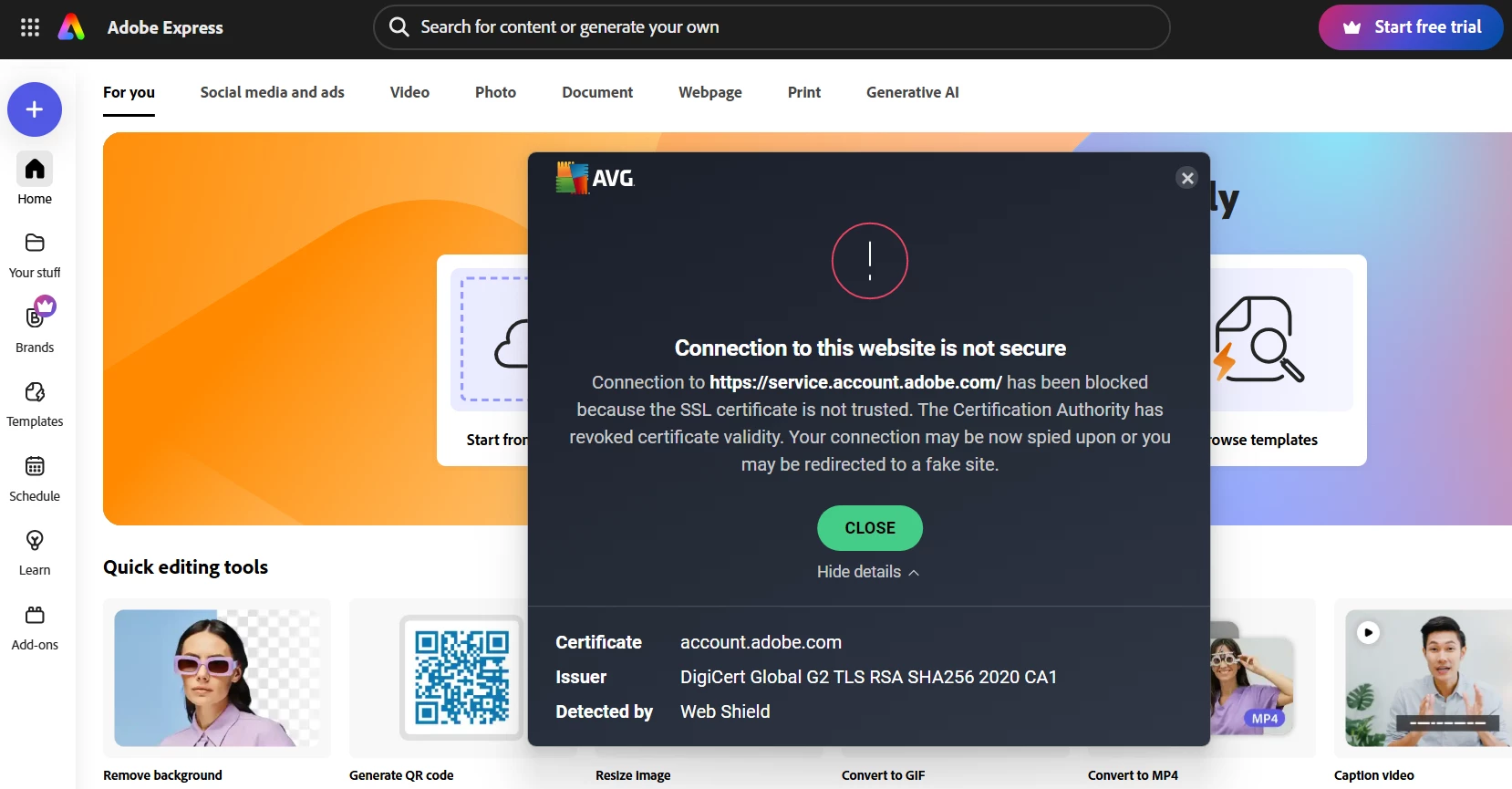Click issuer DigiCert Global G2 text
Viewport: 1512px width, 789px height.
tap(868, 677)
